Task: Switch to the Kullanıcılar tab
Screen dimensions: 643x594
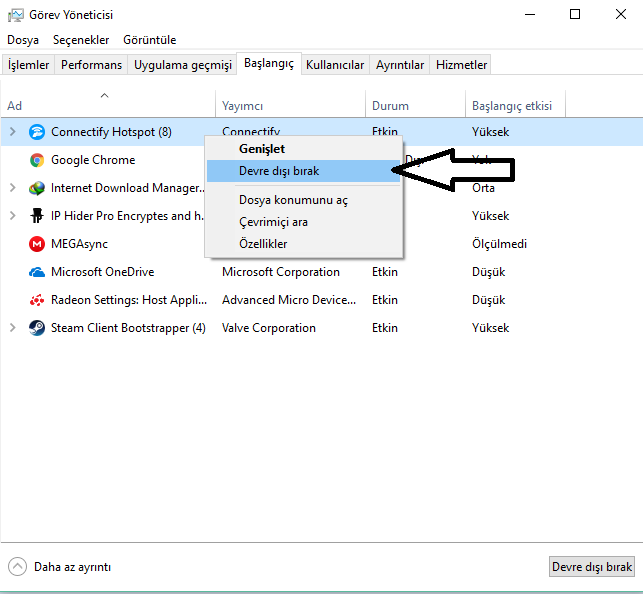Action: (335, 65)
